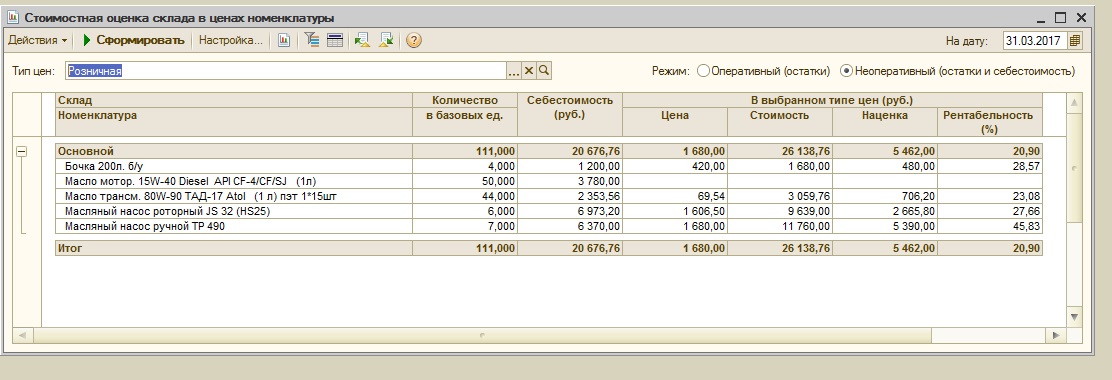Click cell value 3 780,00

pos(569,181)
